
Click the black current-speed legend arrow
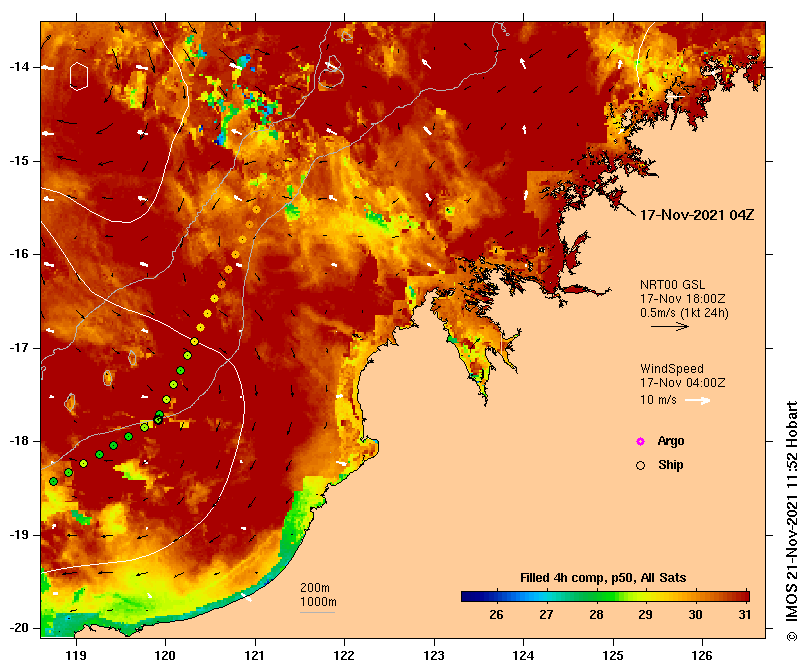pyautogui.click(x=670, y=326)
